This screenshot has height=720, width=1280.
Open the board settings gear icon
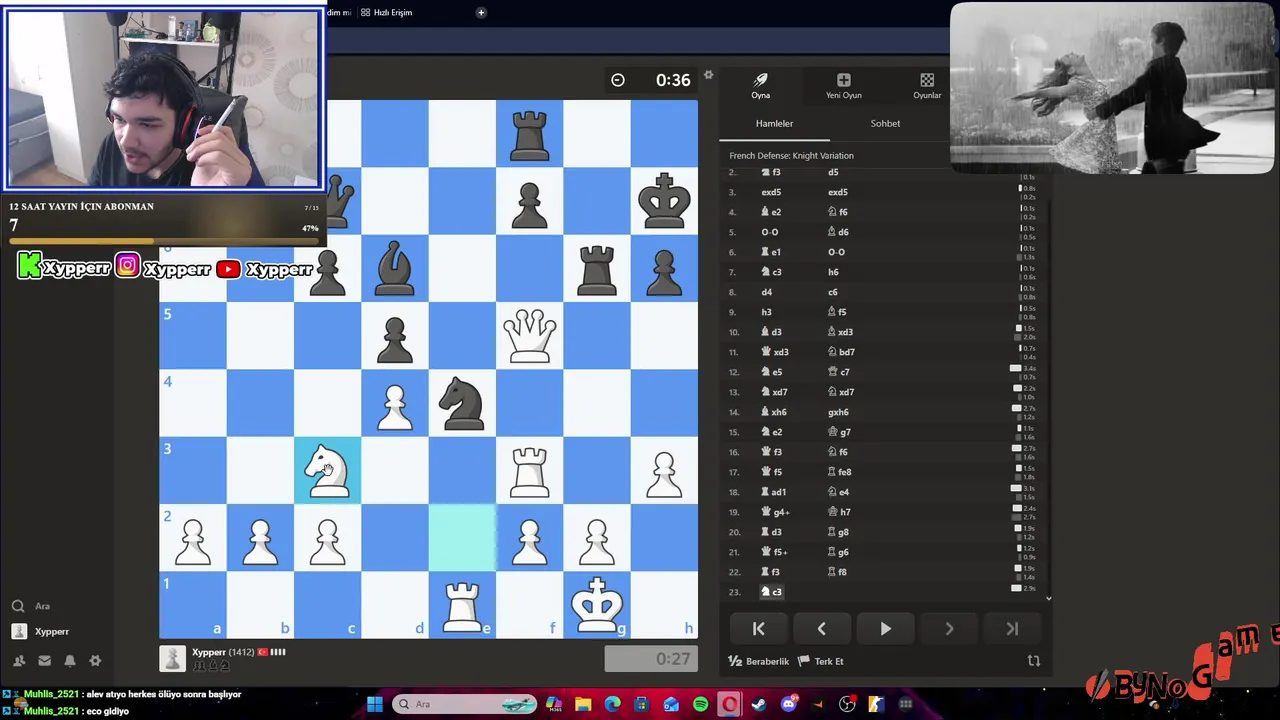click(708, 75)
